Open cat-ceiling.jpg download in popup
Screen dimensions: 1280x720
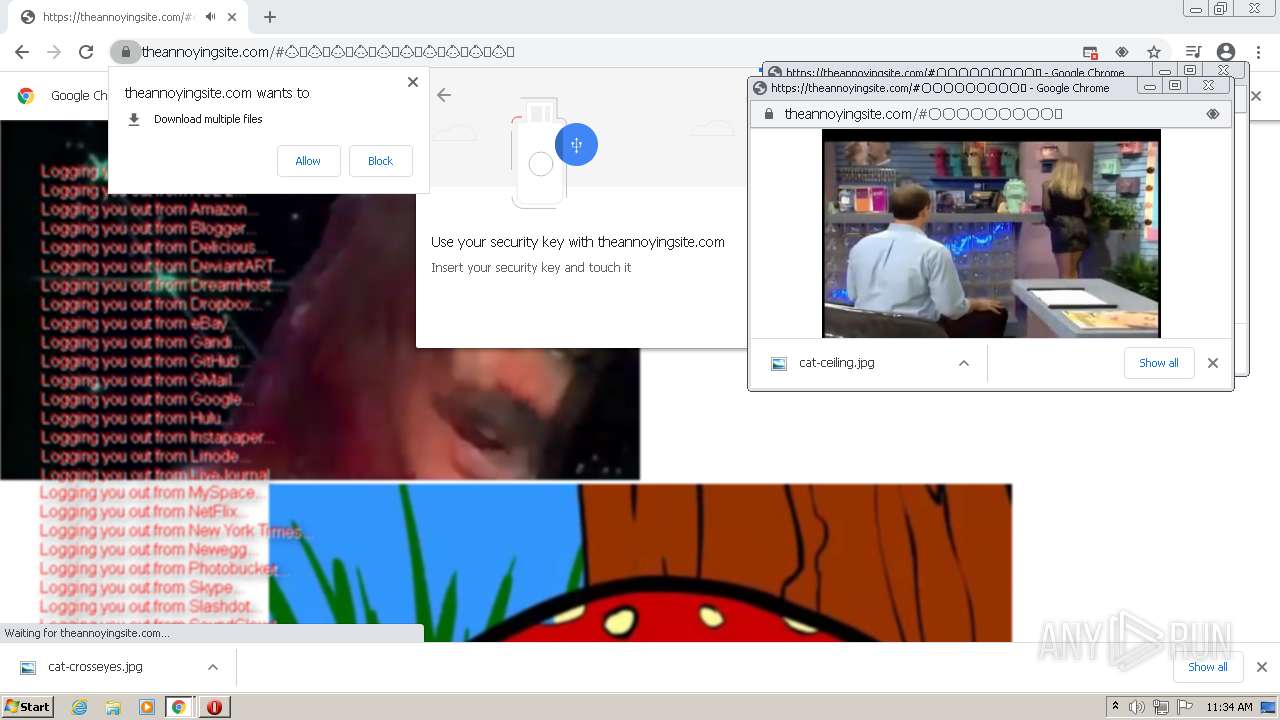pyautogui.click(x=836, y=363)
